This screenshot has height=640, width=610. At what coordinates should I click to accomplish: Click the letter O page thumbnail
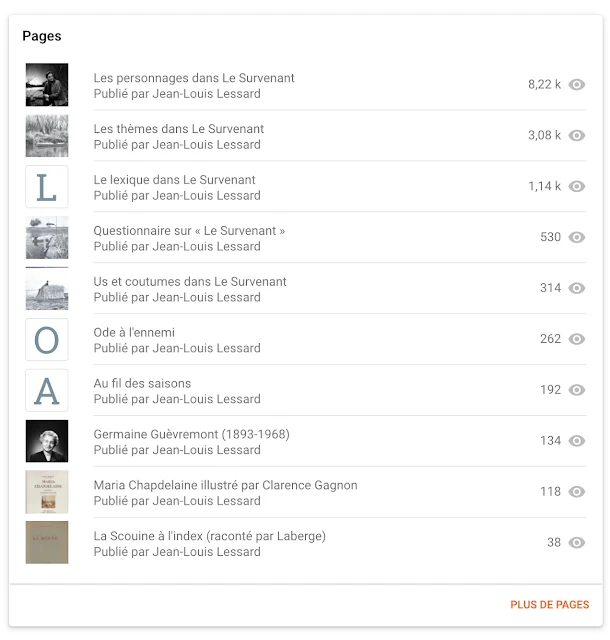47,340
